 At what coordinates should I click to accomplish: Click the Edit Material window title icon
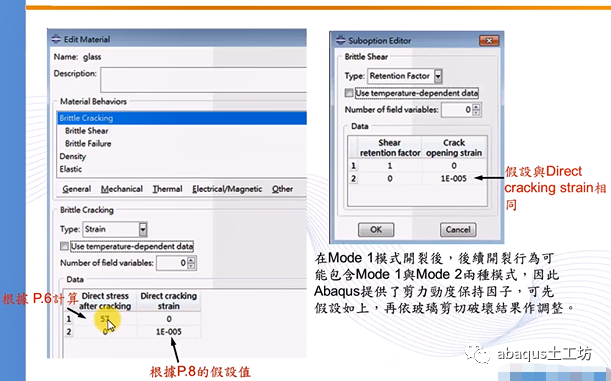[56, 39]
